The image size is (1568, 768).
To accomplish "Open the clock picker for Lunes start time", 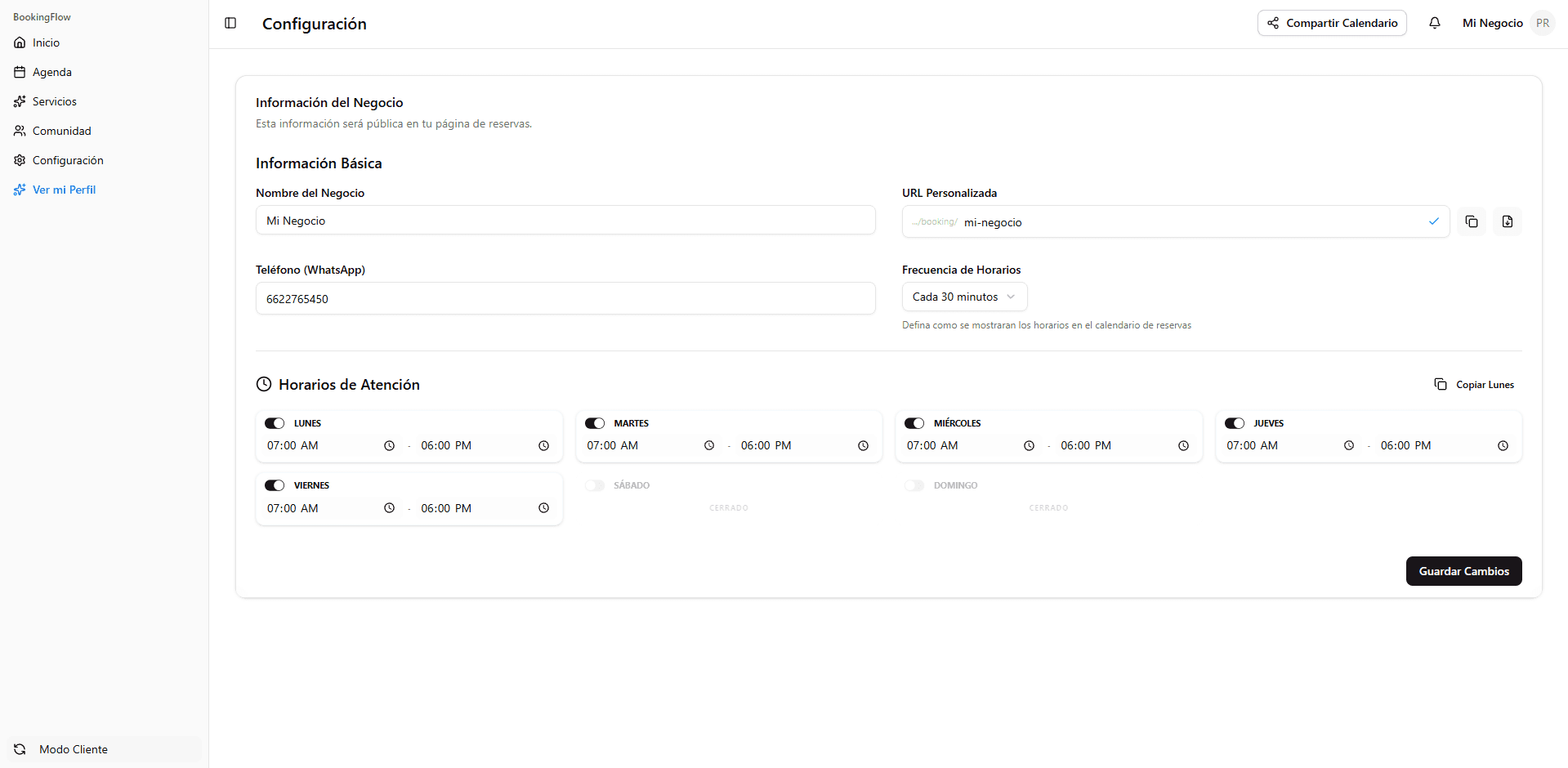I will (x=390, y=445).
